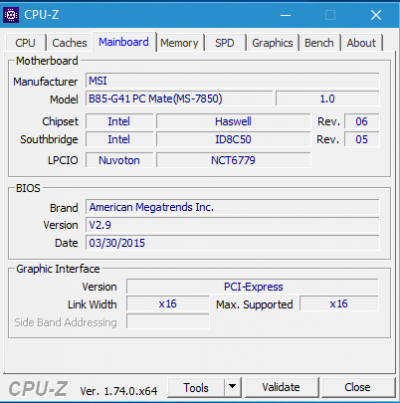
Task: Click the chipset name Haswell
Action: [233, 121]
